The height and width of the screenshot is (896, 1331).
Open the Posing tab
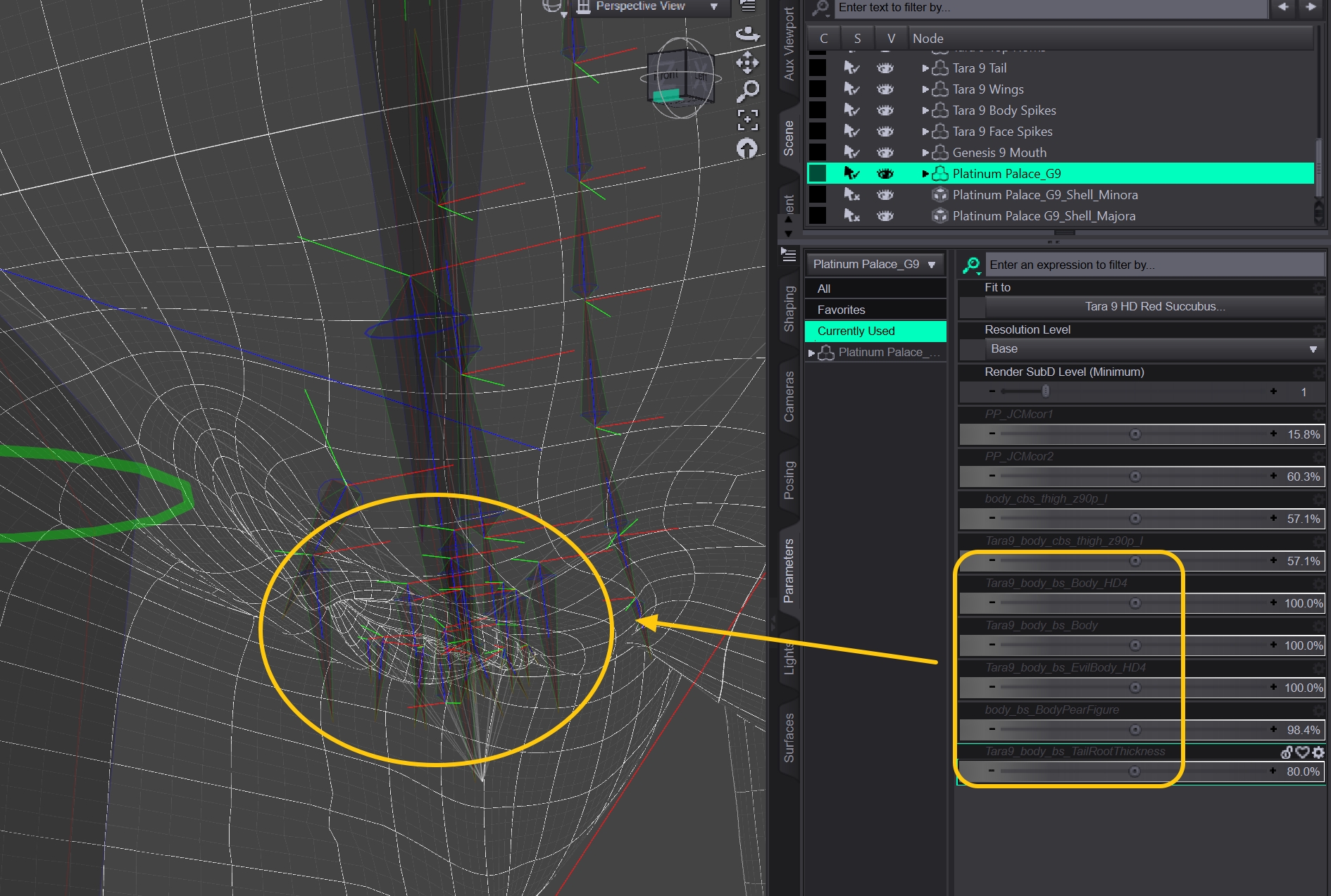[x=789, y=480]
